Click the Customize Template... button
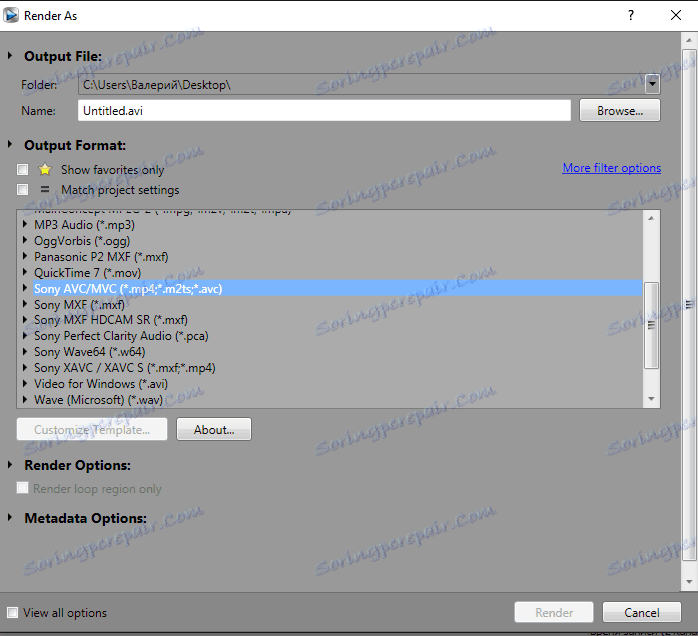The width and height of the screenshot is (698, 636). pyautogui.click(x=92, y=429)
